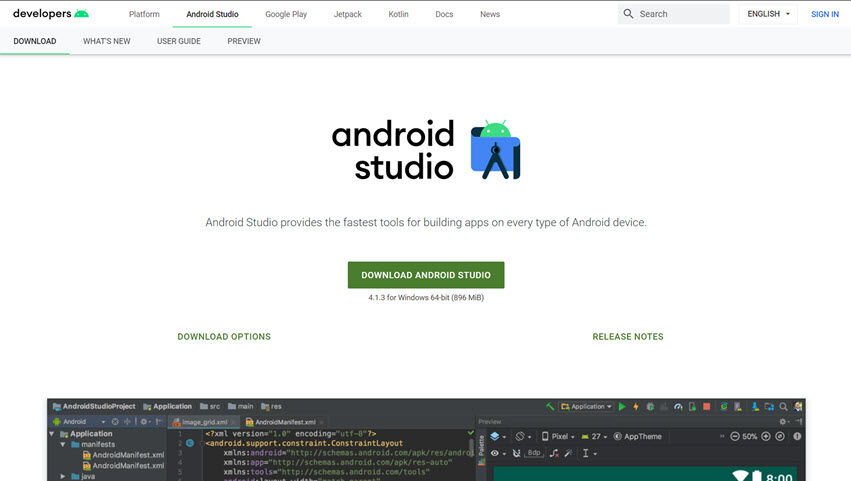Image resolution: width=851 pixels, height=481 pixels.
Task: Open the RELEASE NOTES link
Action: click(x=628, y=337)
